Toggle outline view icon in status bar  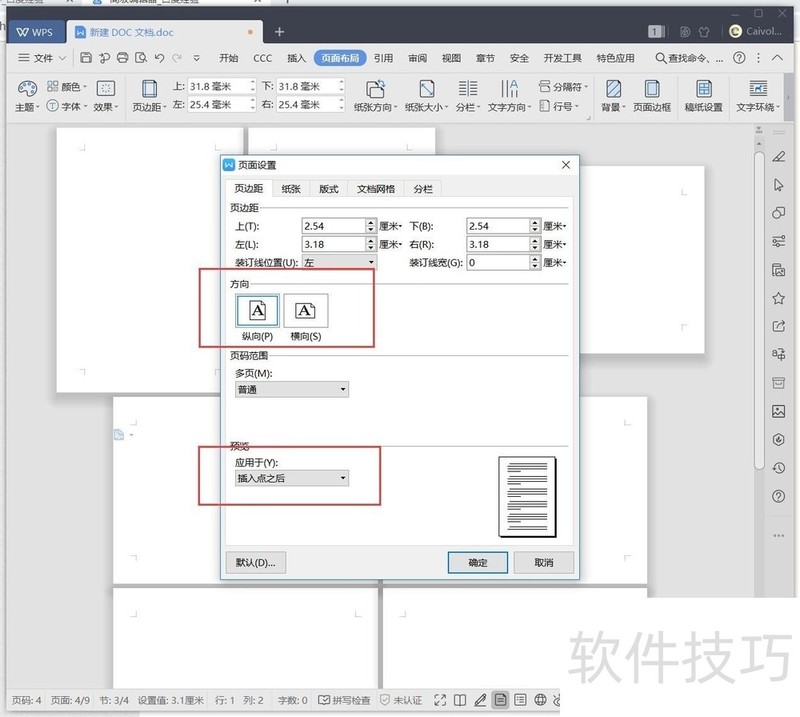tap(520, 700)
